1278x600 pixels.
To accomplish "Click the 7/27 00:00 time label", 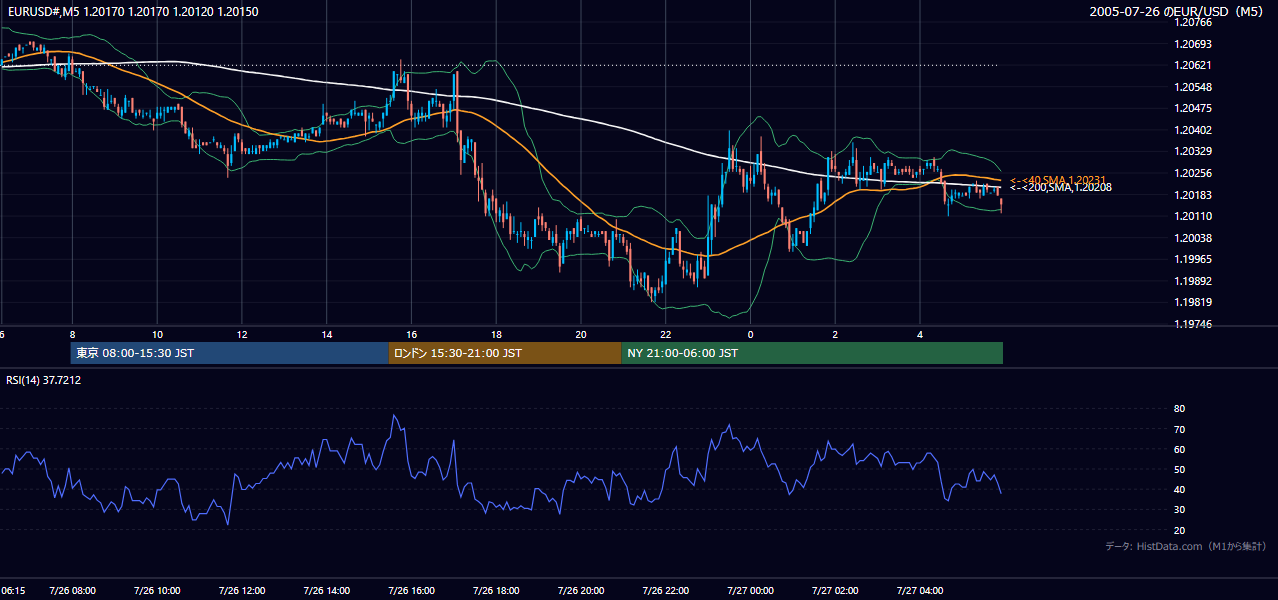I will pyautogui.click(x=751, y=591).
